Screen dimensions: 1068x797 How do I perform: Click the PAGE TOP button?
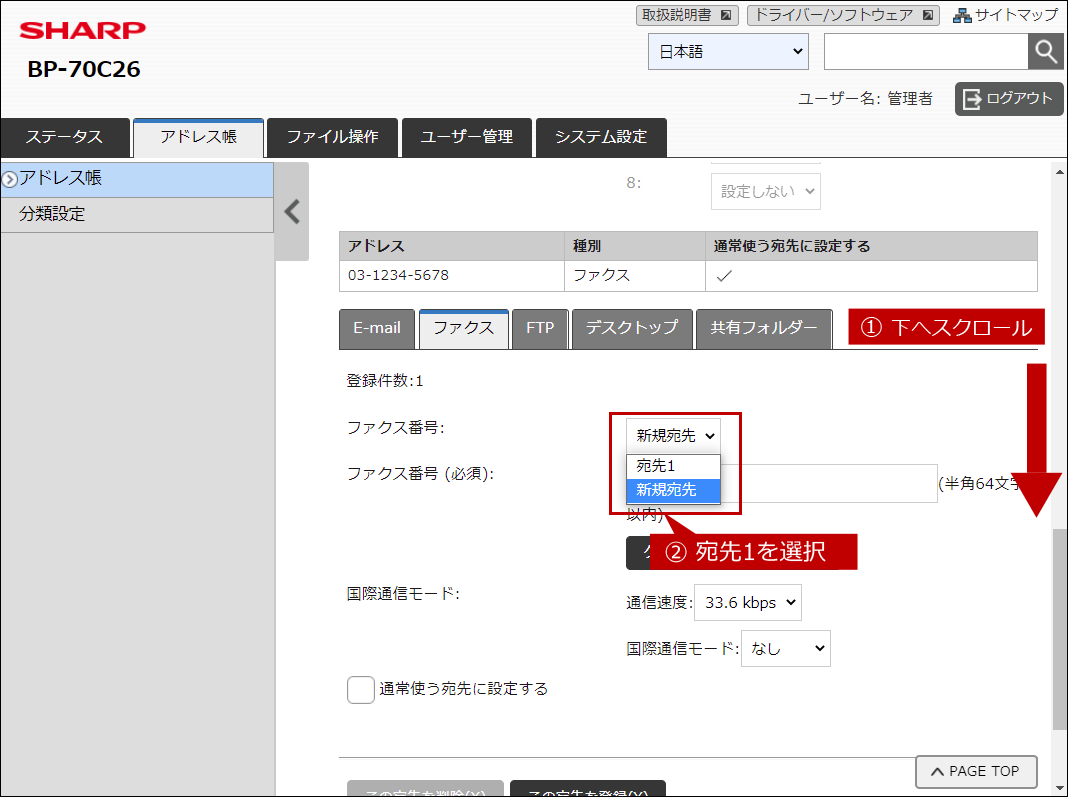tap(976, 772)
